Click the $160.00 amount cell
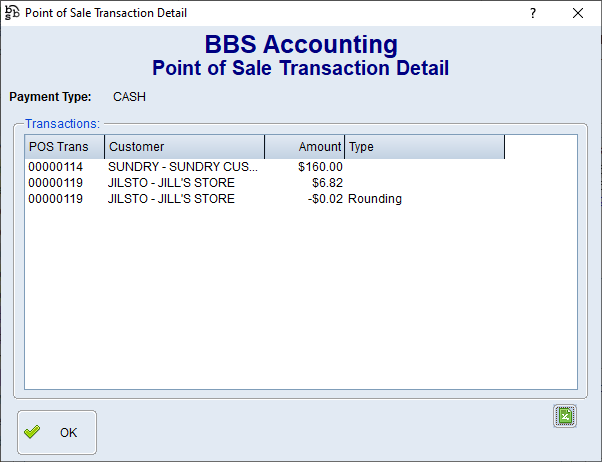This screenshot has height=462, width=602. pyautogui.click(x=320, y=167)
